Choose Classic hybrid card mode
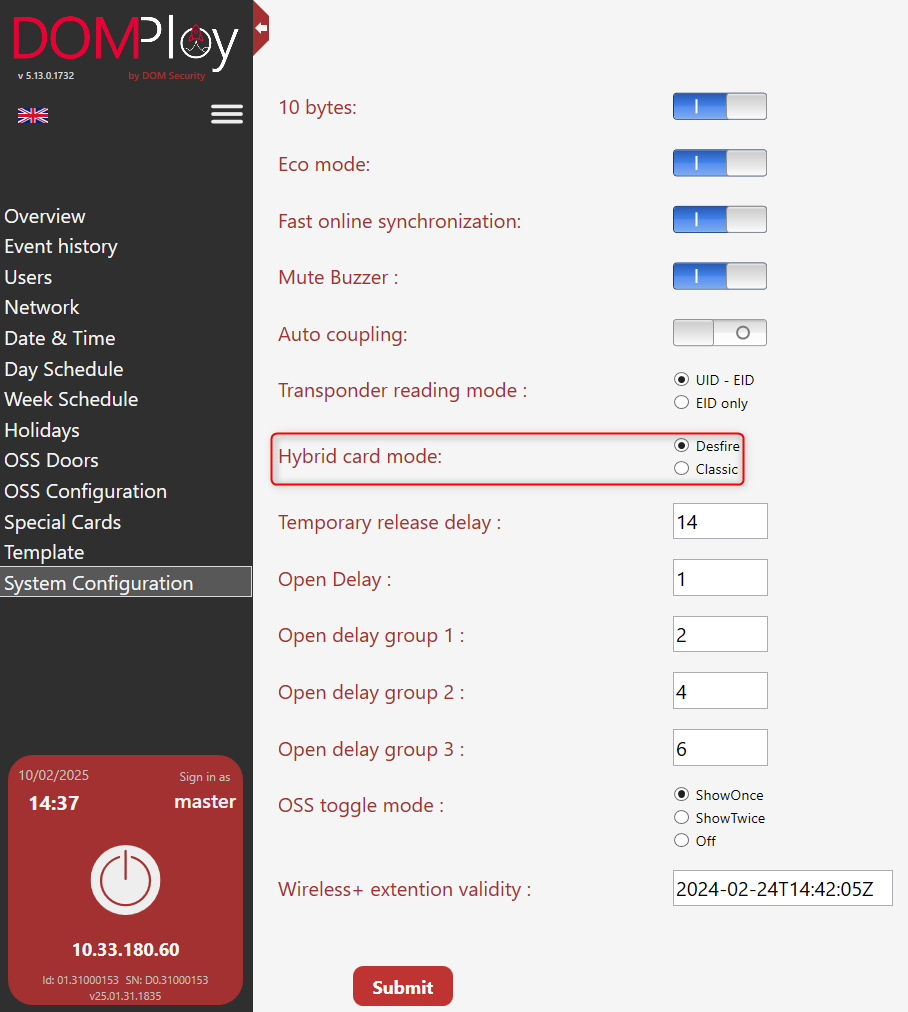This screenshot has width=908, height=1012. point(681,469)
